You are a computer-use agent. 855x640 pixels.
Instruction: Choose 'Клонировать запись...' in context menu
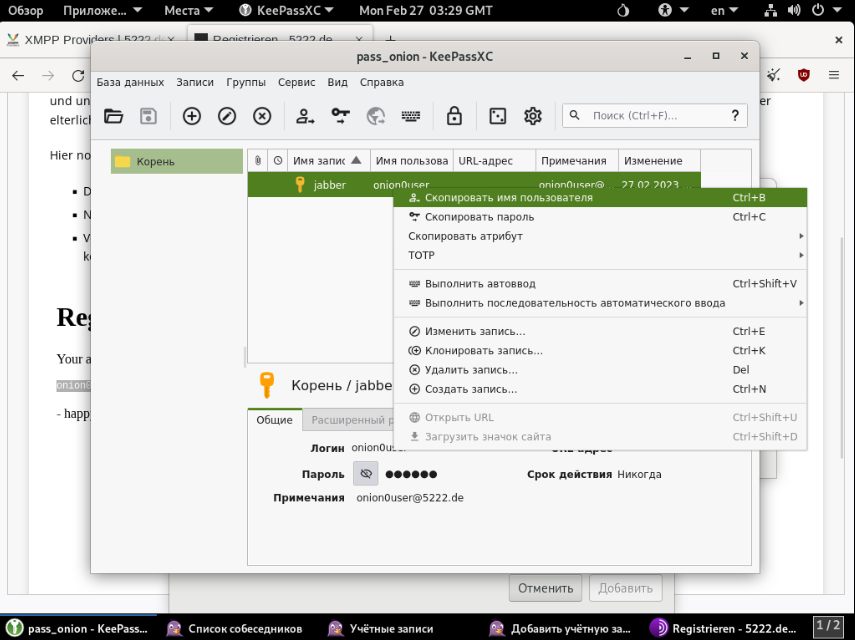483,351
